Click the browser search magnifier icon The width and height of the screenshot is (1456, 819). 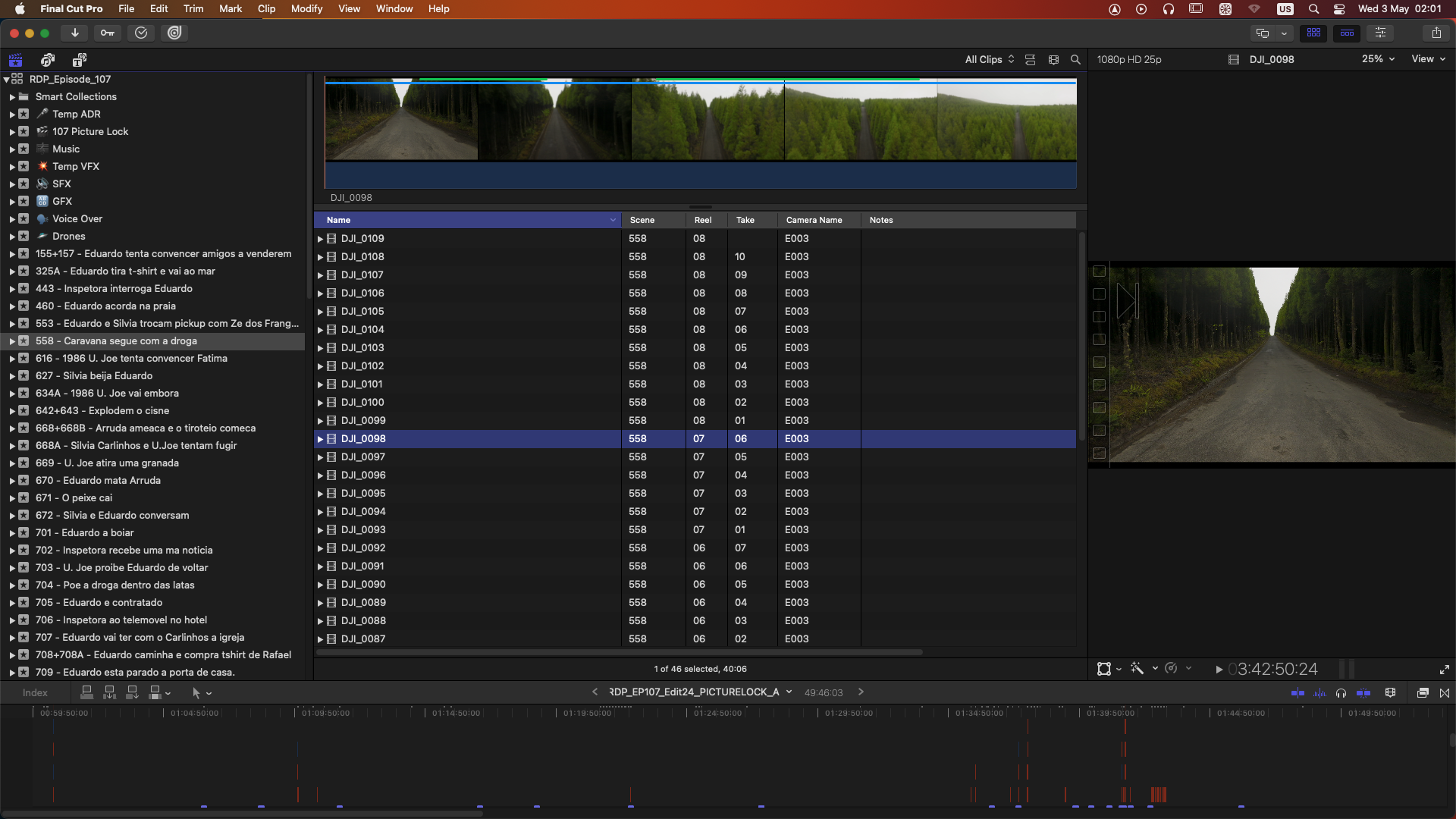1075,59
